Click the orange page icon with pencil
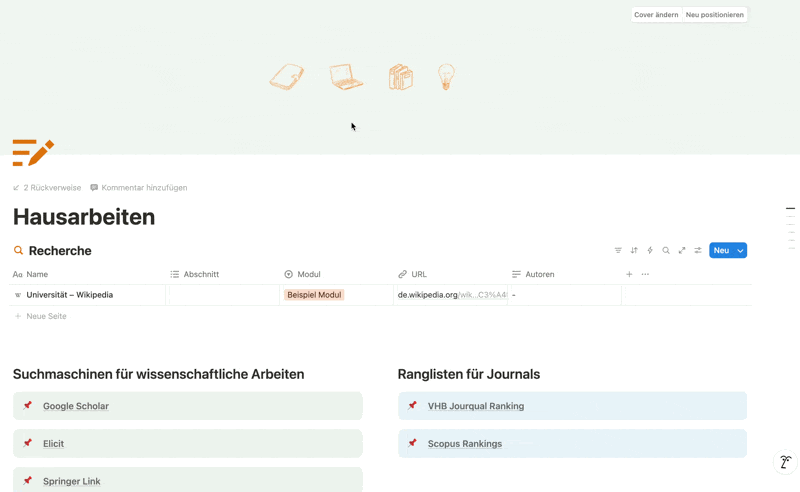Image resolution: width=800 pixels, height=492 pixels. pyautogui.click(x=33, y=152)
